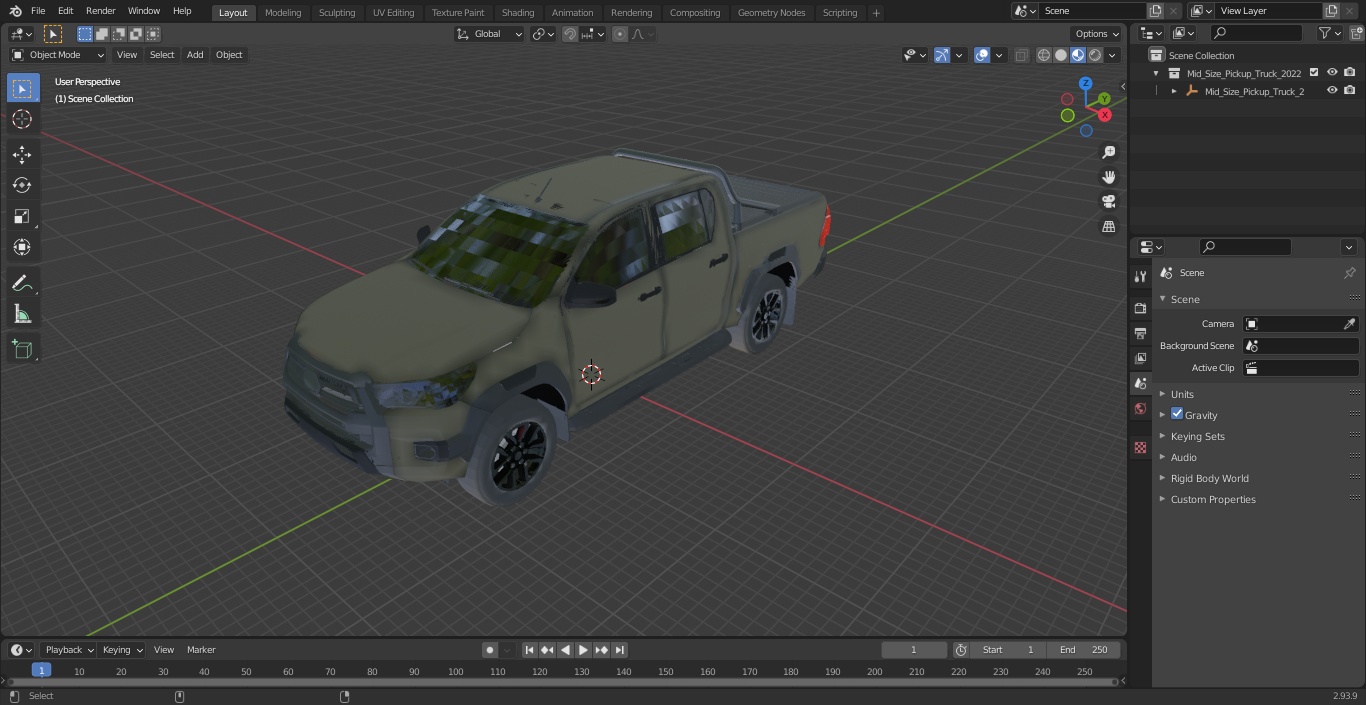Click the Start frame field
The height and width of the screenshot is (705, 1366).
tap(1008, 650)
